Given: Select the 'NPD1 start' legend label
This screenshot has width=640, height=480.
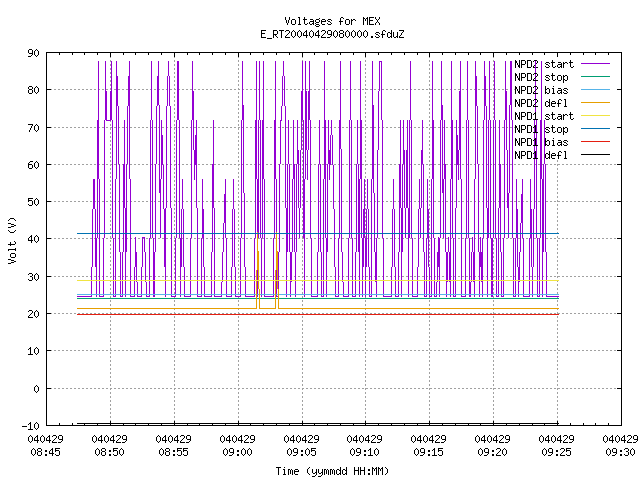Looking at the screenshot, I should [544, 116].
